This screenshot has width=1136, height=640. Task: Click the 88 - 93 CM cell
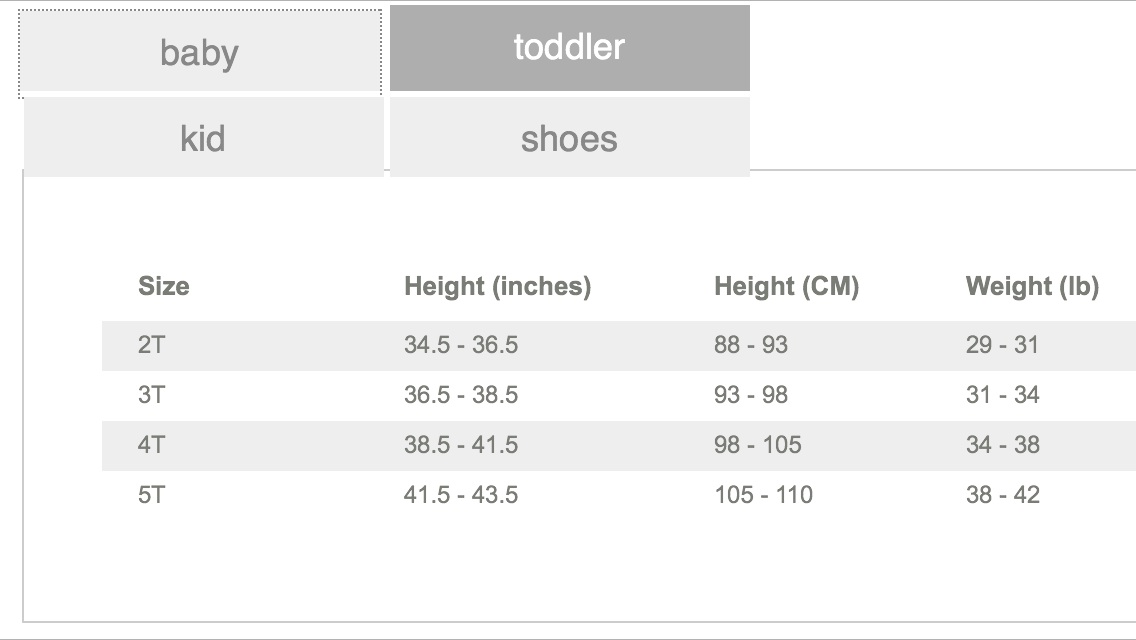[751, 345]
